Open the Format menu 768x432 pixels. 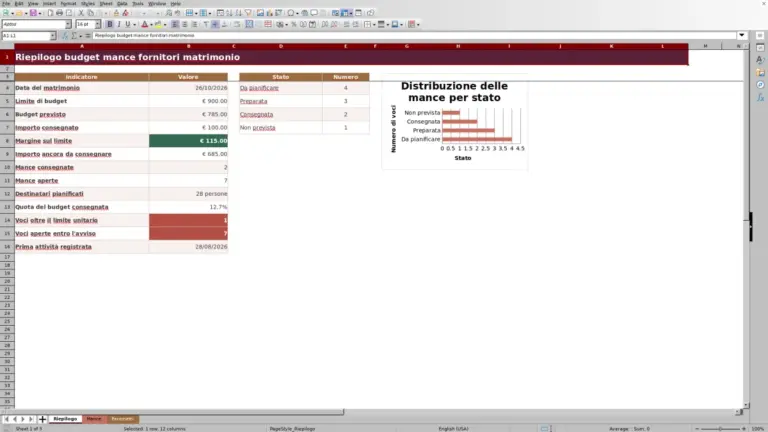pyautogui.click(x=68, y=3)
